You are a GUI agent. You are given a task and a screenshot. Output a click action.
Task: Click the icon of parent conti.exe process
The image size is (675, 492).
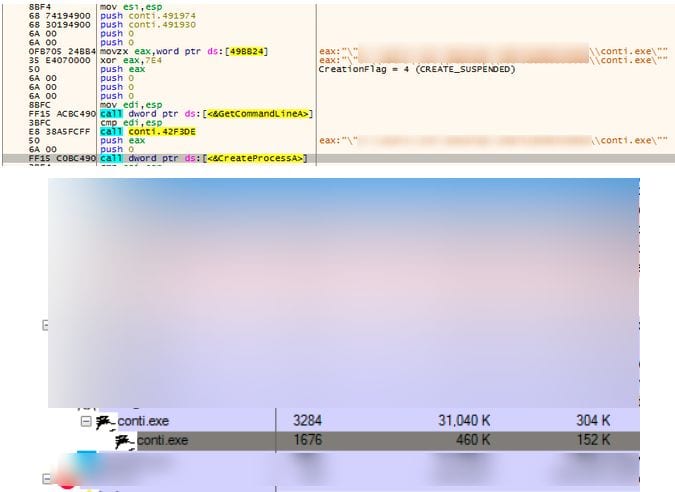pyautogui.click(x=106, y=422)
